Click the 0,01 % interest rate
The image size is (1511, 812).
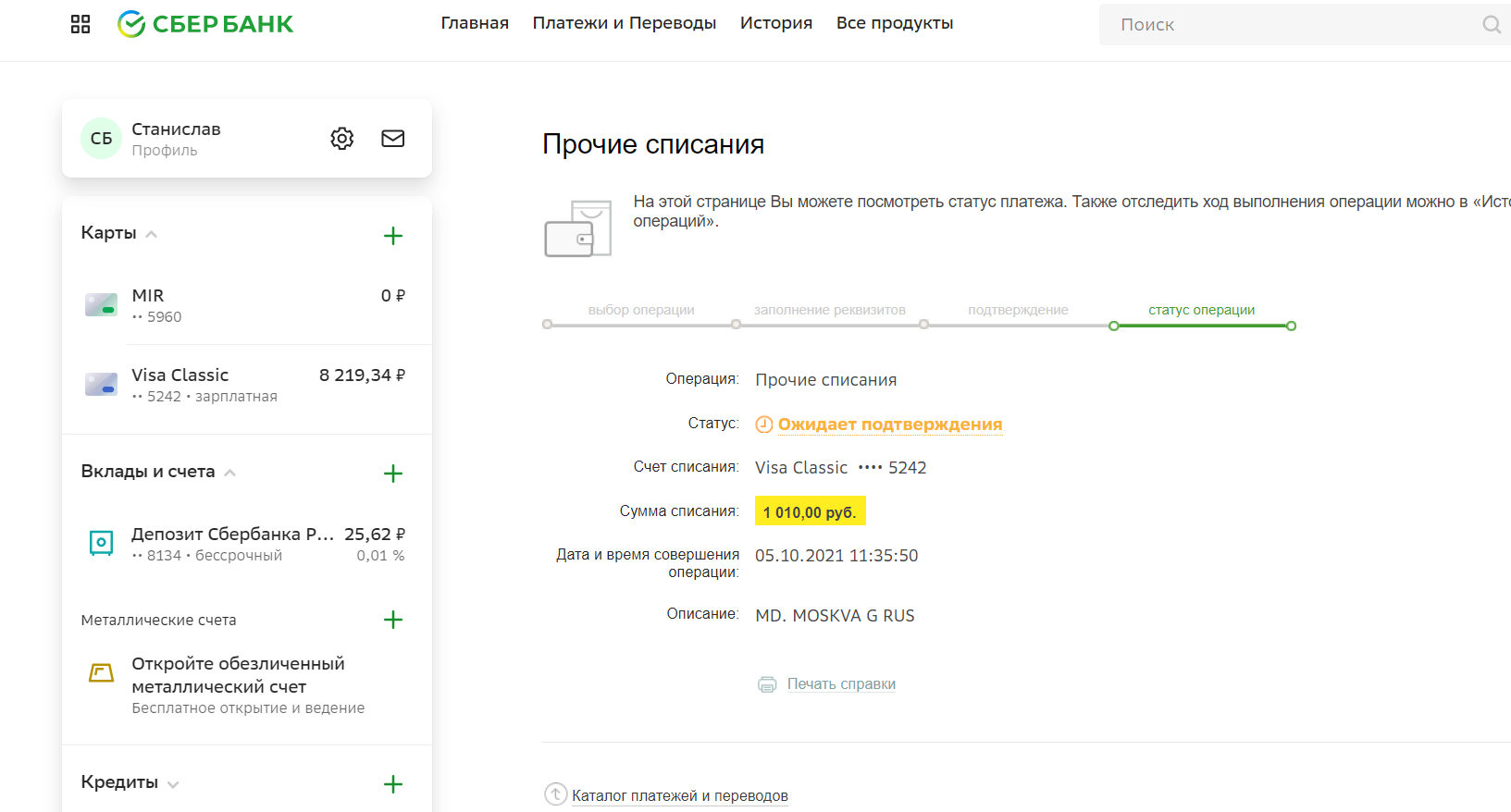tap(380, 556)
